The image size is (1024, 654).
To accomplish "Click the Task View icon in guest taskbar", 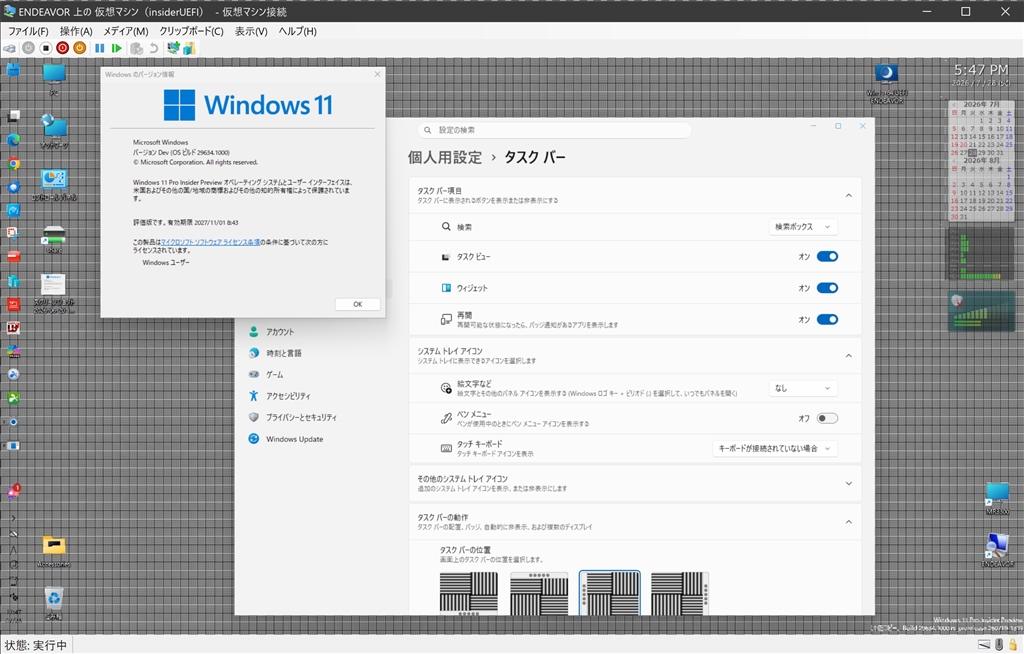I will tap(13, 116).
